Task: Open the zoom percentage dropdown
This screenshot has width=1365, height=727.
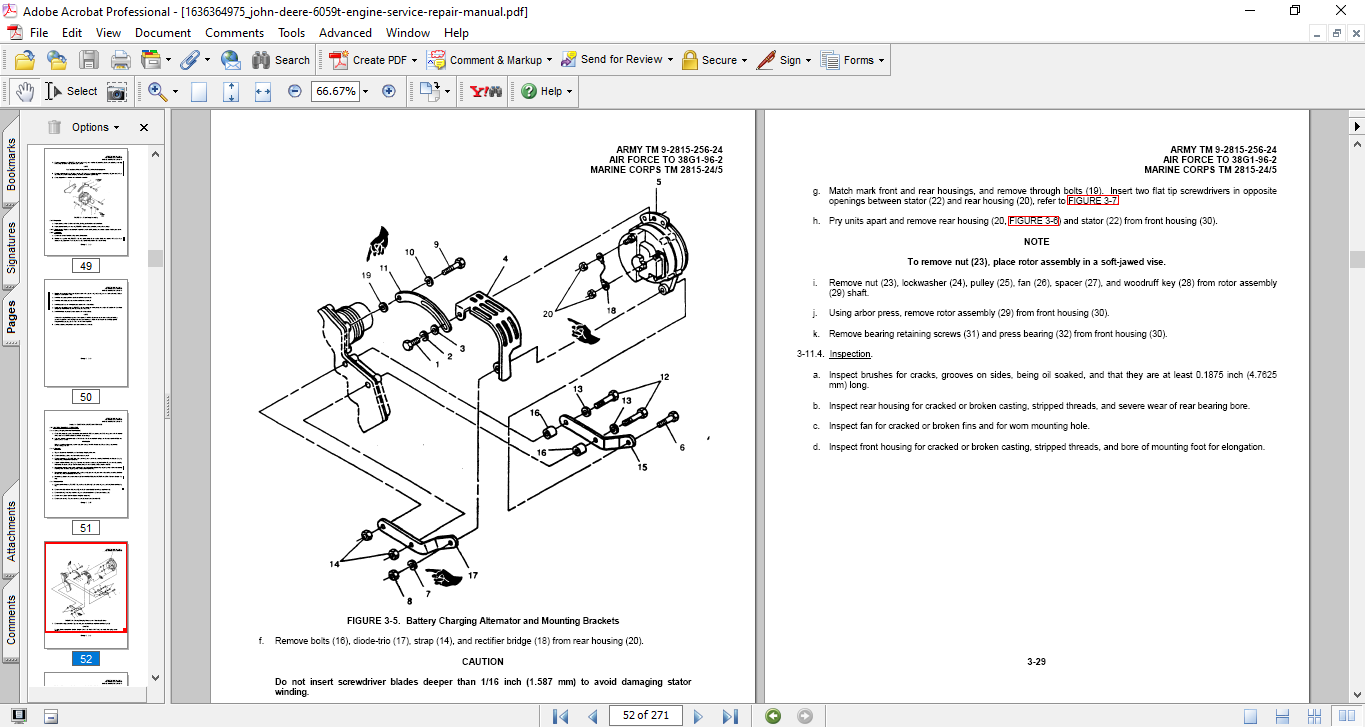Action: click(365, 90)
